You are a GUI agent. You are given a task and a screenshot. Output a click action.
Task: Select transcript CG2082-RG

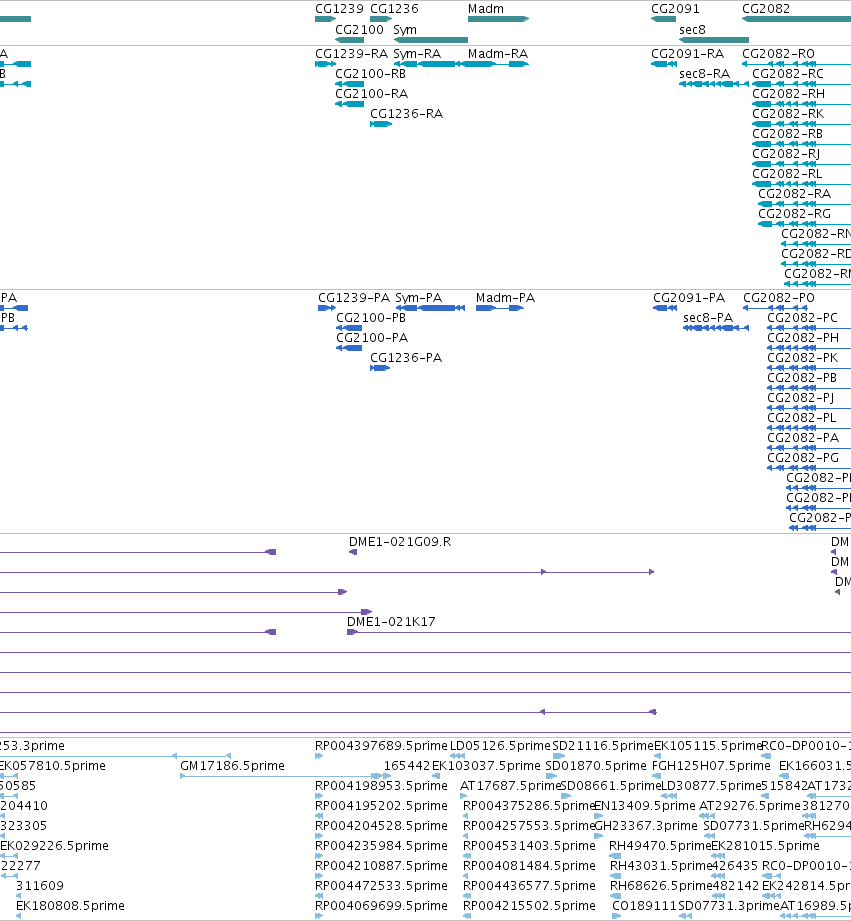(805, 224)
